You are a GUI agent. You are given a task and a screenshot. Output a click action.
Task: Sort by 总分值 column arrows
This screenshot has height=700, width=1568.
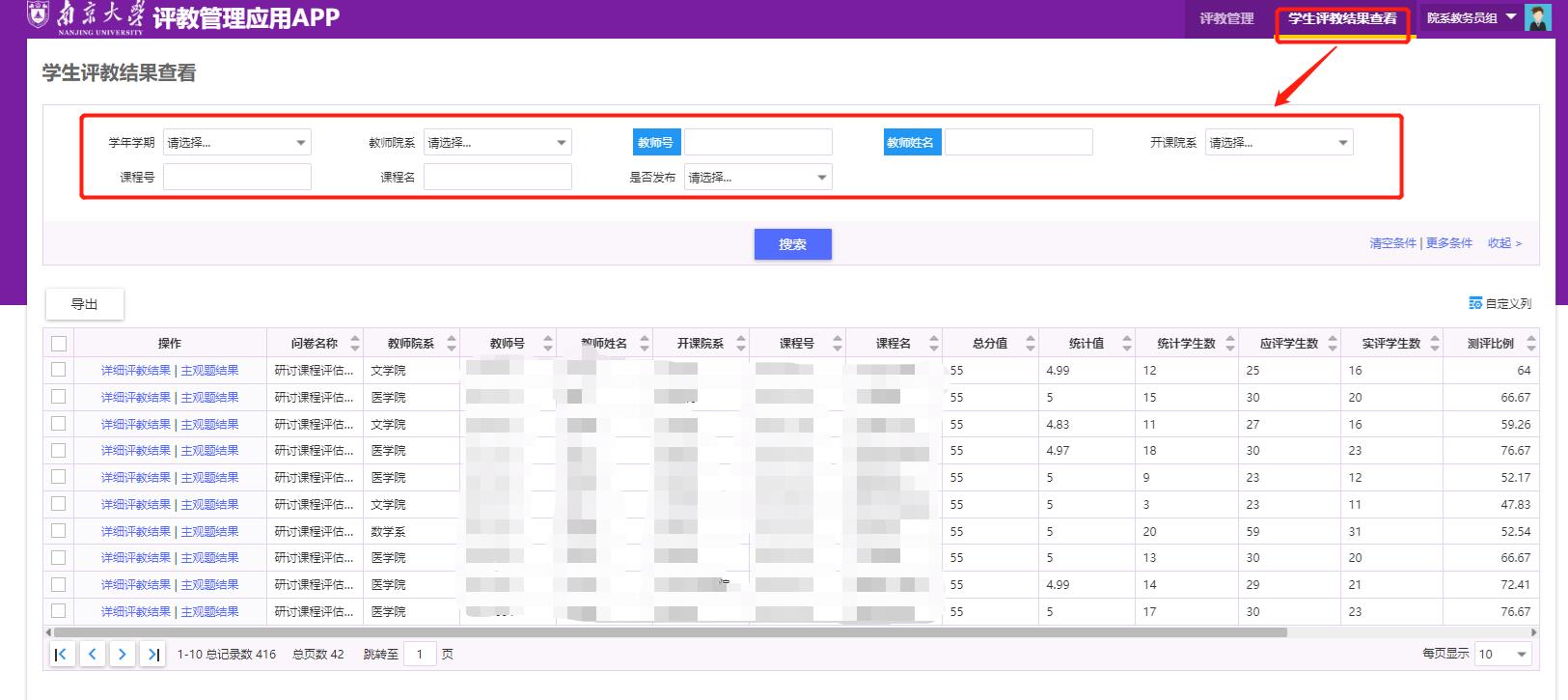tap(1031, 343)
